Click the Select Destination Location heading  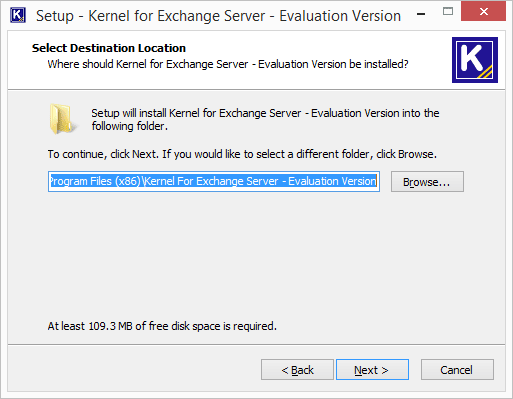(x=109, y=48)
